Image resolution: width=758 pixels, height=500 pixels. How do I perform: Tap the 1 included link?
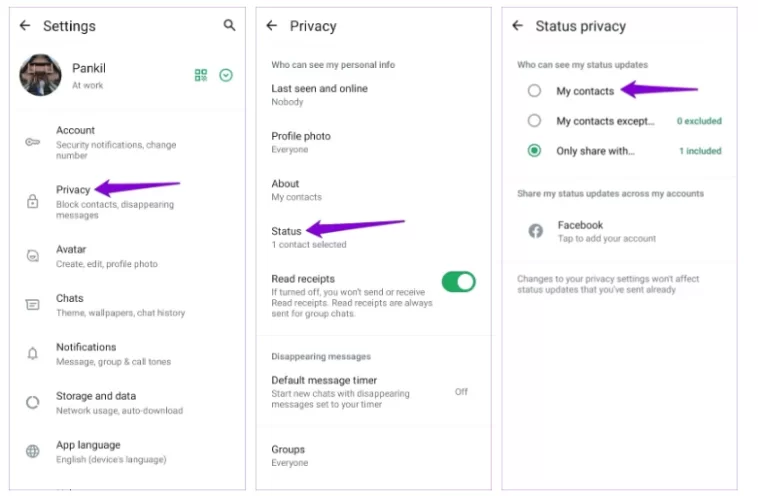tap(700, 151)
